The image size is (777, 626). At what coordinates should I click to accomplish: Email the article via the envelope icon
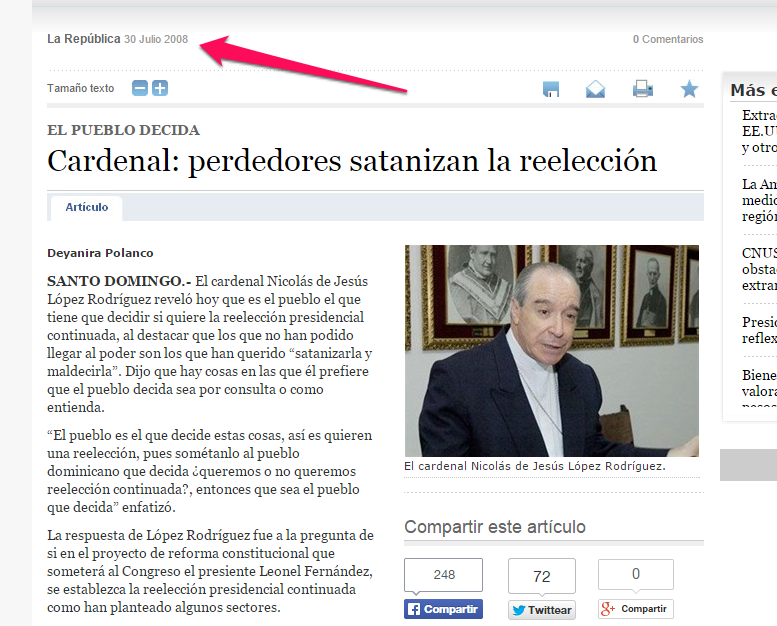(x=595, y=89)
